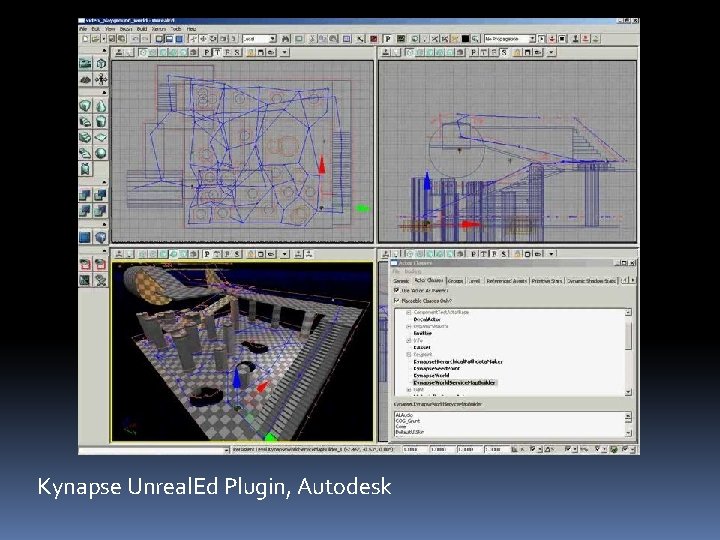The image size is (720, 540).
Task: Click the sphere brush builder icon
Action: [x=101, y=153]
